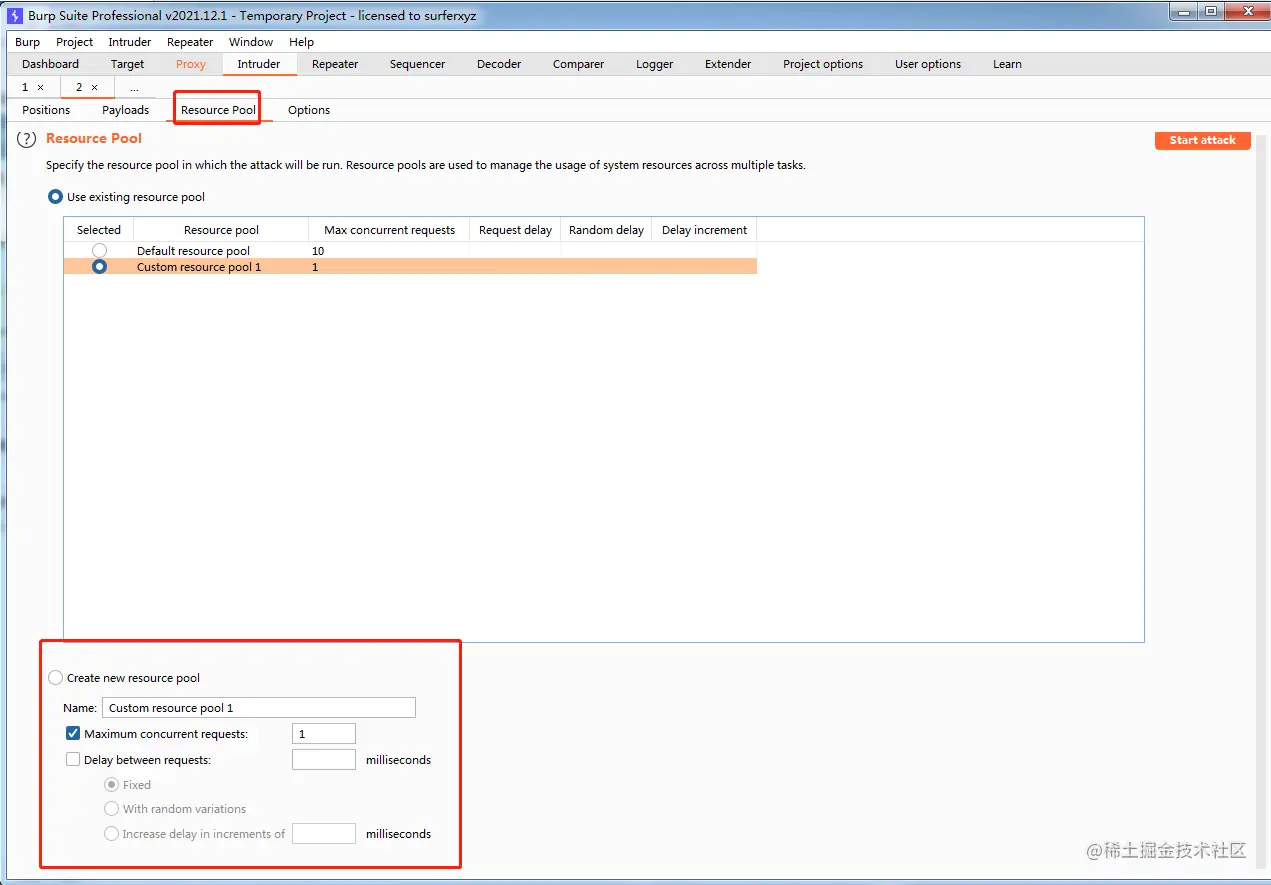Click the Maximum concurrent requests value field
Screen dimensions: 1271x885
click(x=324, y=734)
